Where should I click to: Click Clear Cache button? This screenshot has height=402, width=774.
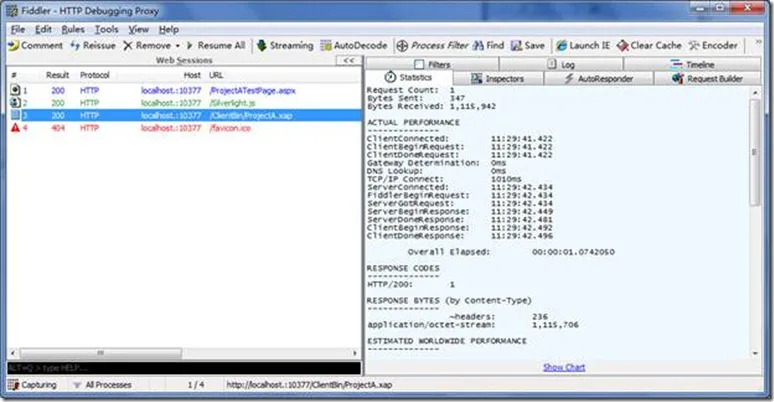(x=649, y=45)
